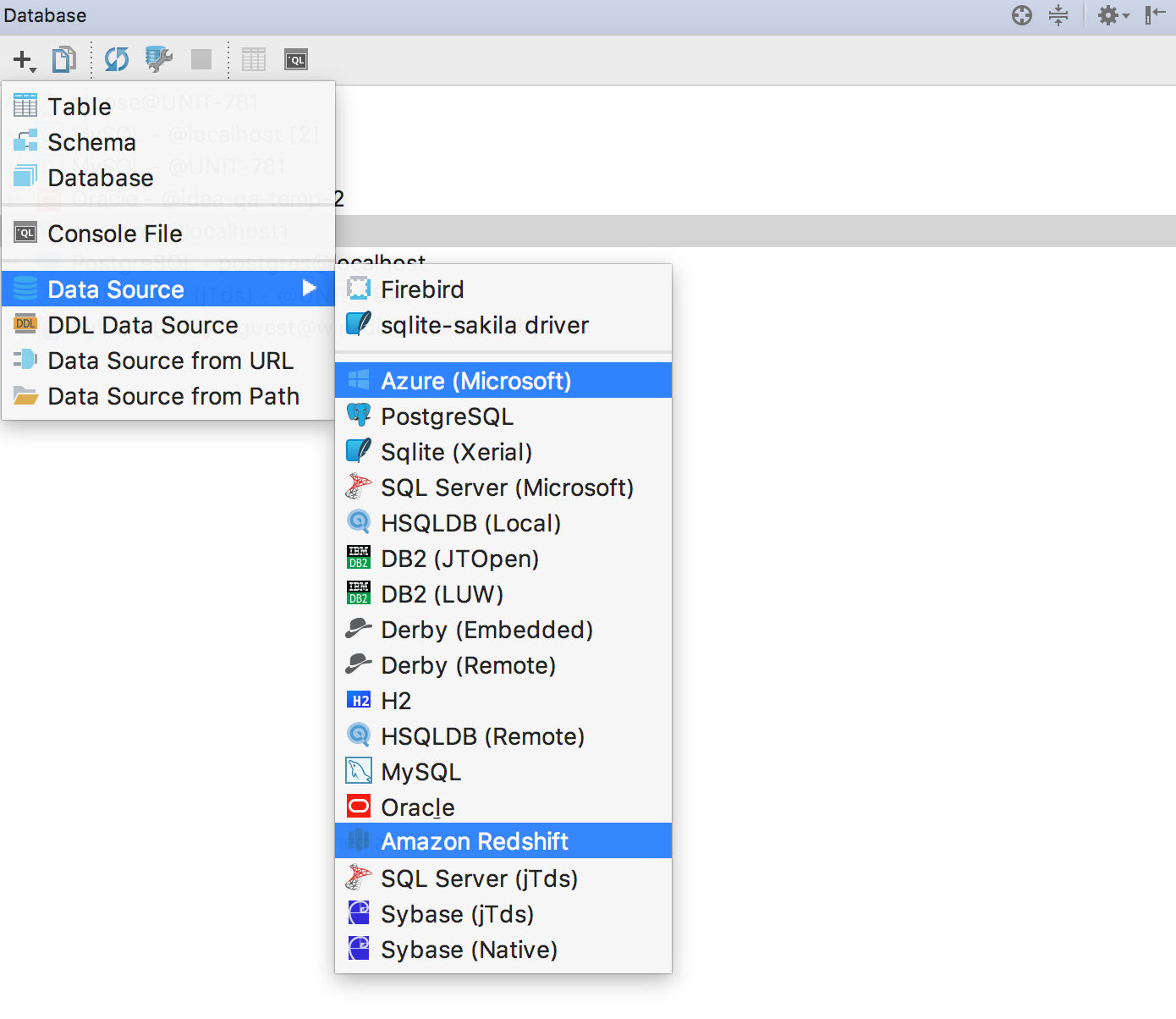Choose Amazon Redshift data source

click(503, 841)
